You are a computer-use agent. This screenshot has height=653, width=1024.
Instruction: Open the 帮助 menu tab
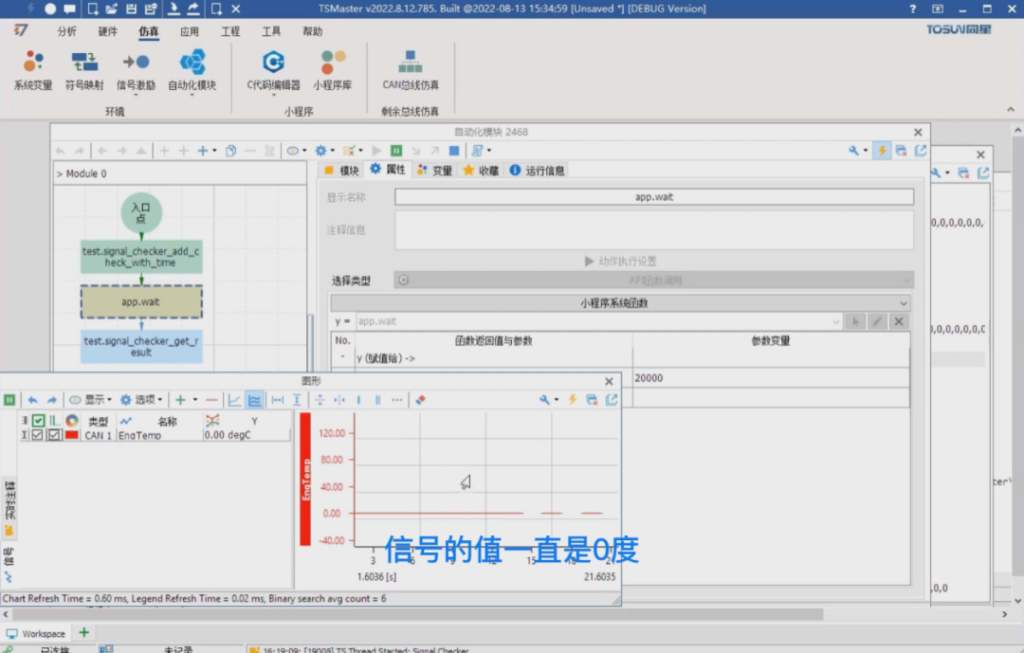tap(312, 31)
